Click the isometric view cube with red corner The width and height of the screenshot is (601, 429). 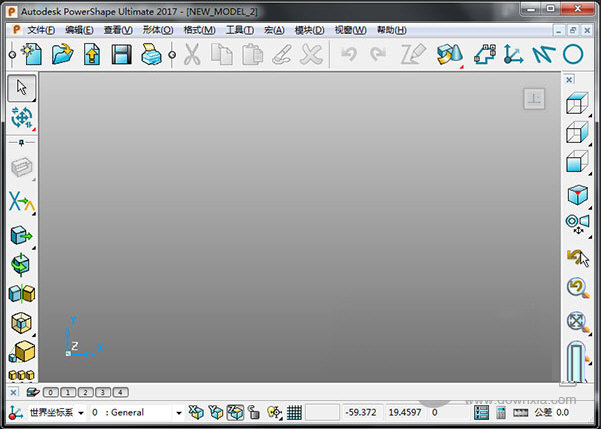tap(577, 194)
